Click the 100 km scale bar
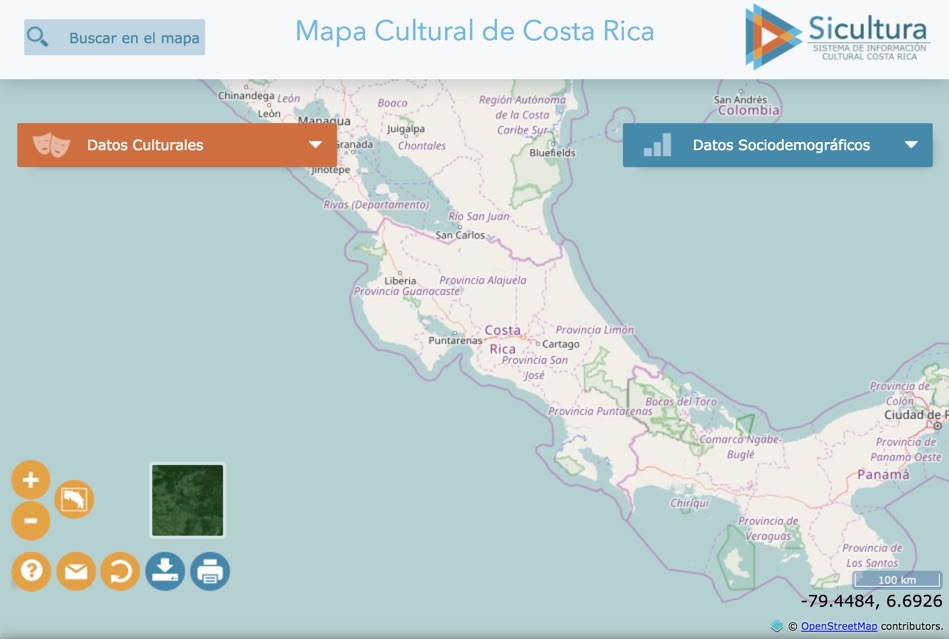The height and width of the screenshot is (639, 949). [x=896, y=580]
